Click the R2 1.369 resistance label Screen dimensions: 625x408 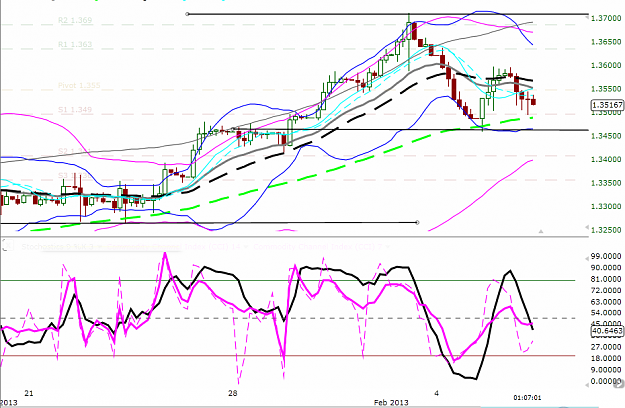click(x=75, y=20)
